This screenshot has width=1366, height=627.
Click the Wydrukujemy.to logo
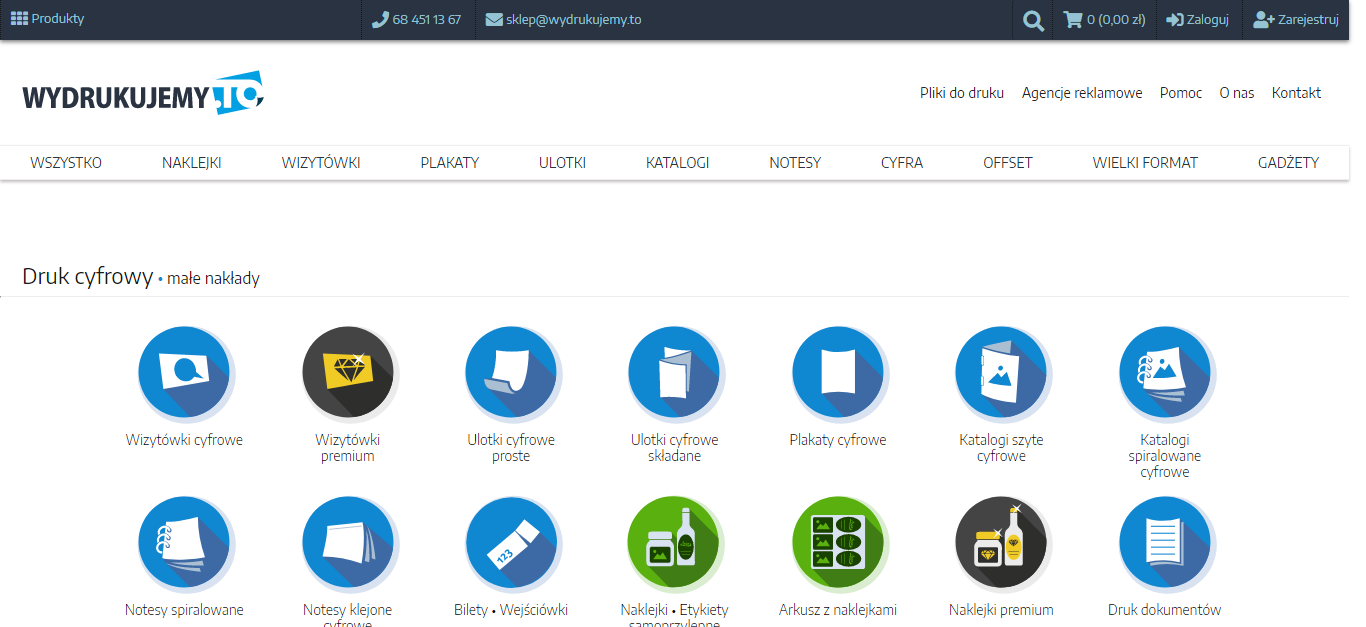pos(143,94)
